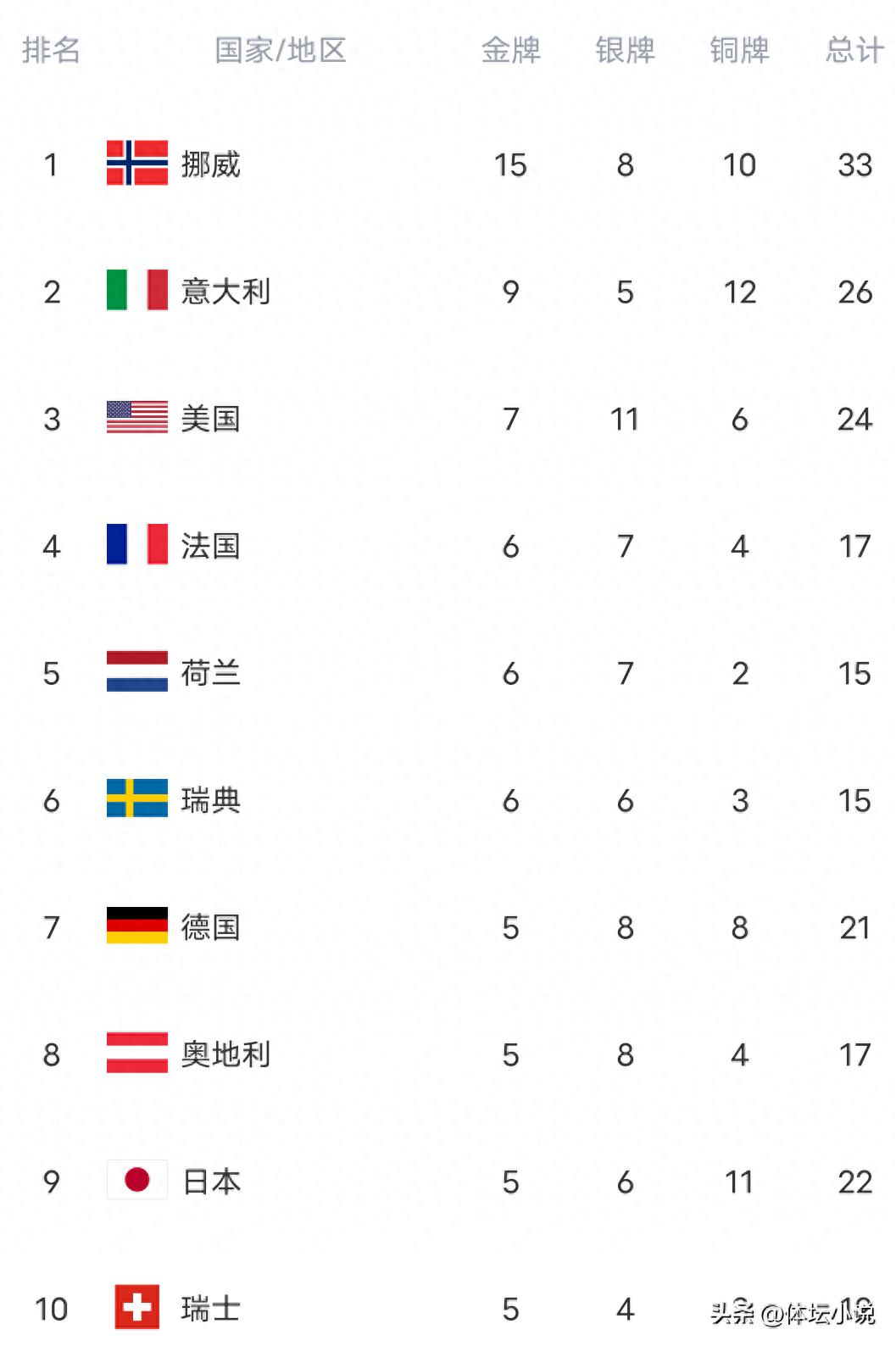Viewport: 896px width, 1346px height.
Task: Open the 意大利 country name link
Action: [225, 292]
